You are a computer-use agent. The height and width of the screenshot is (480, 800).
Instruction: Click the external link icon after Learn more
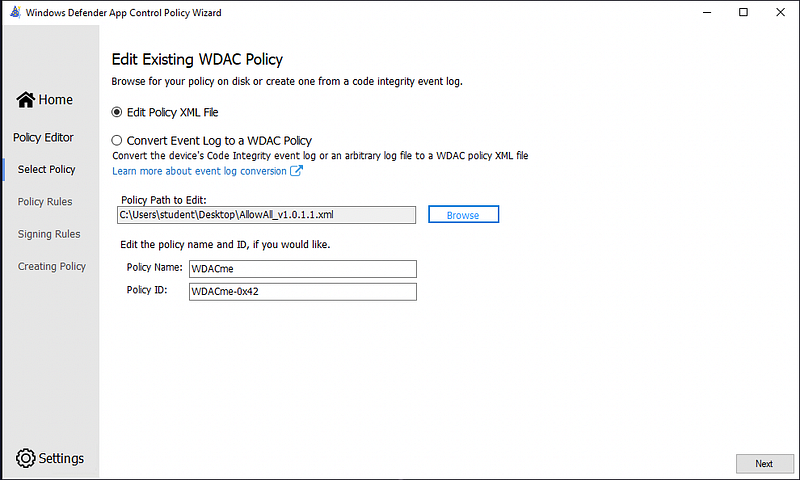click(296, 171)
